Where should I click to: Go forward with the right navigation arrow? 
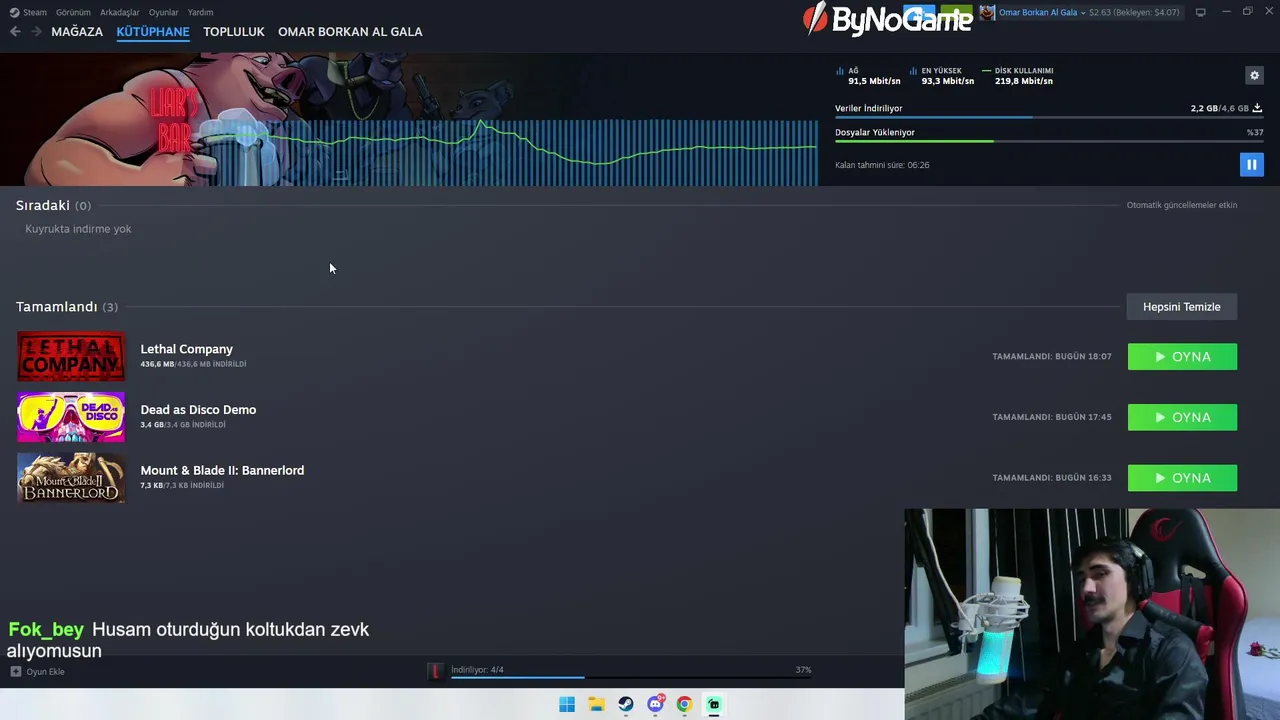point(37,32)
